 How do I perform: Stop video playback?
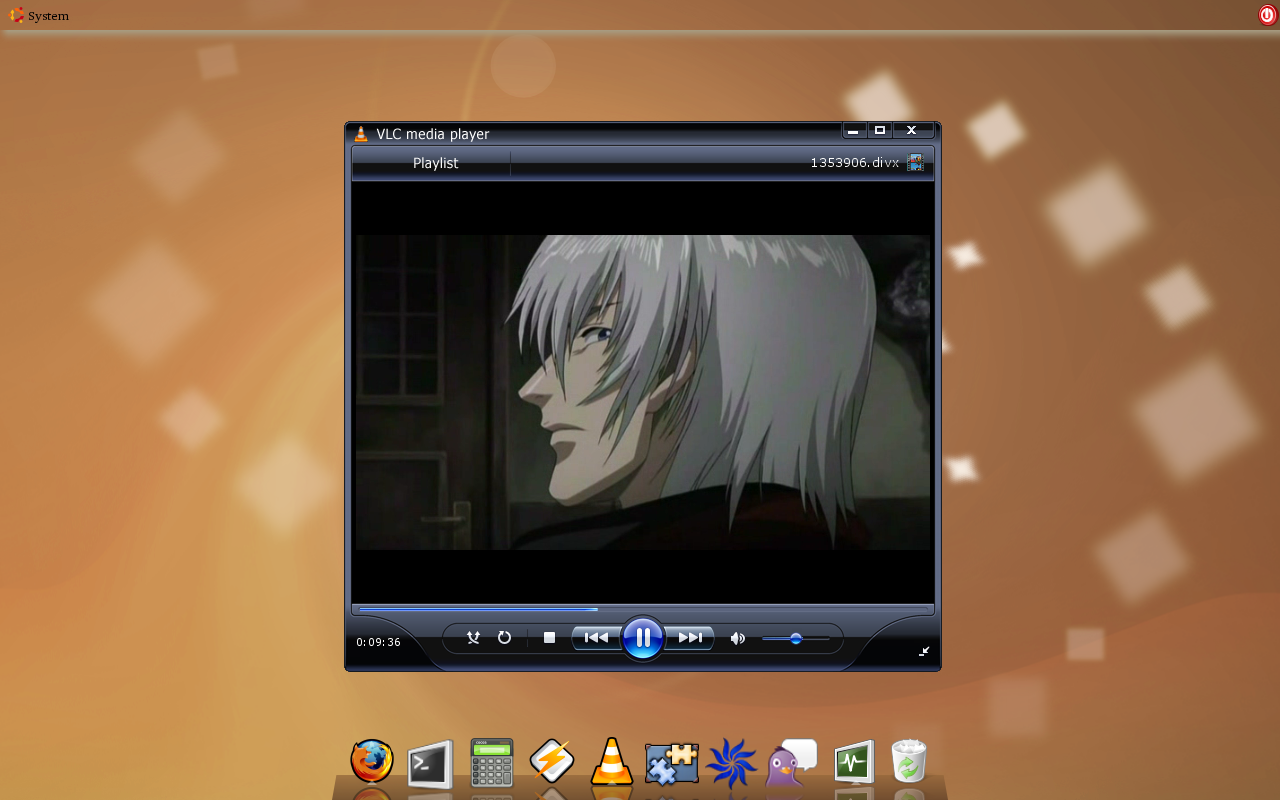coord(549,638)
